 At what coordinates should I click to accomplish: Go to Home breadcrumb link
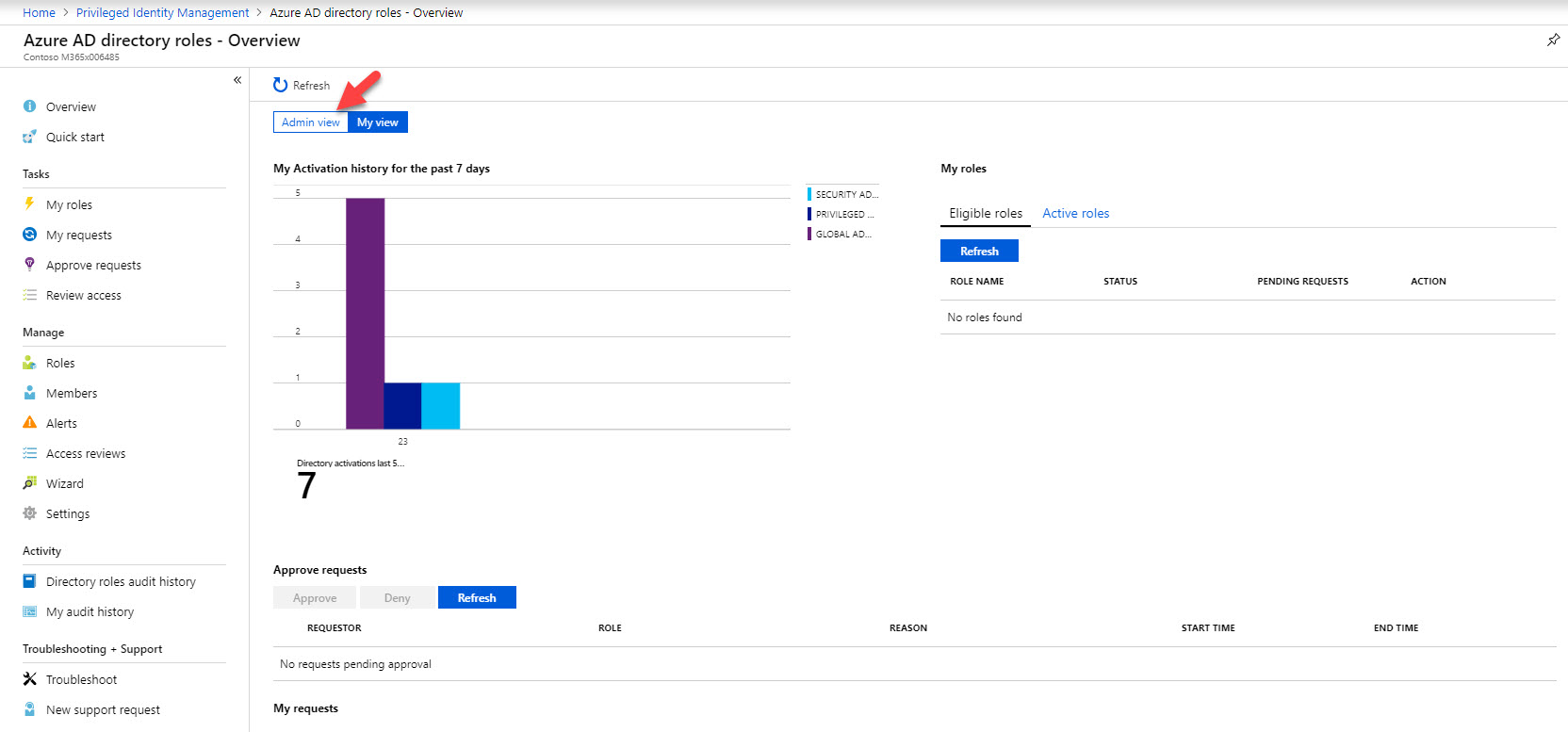(x=39, y=12)
